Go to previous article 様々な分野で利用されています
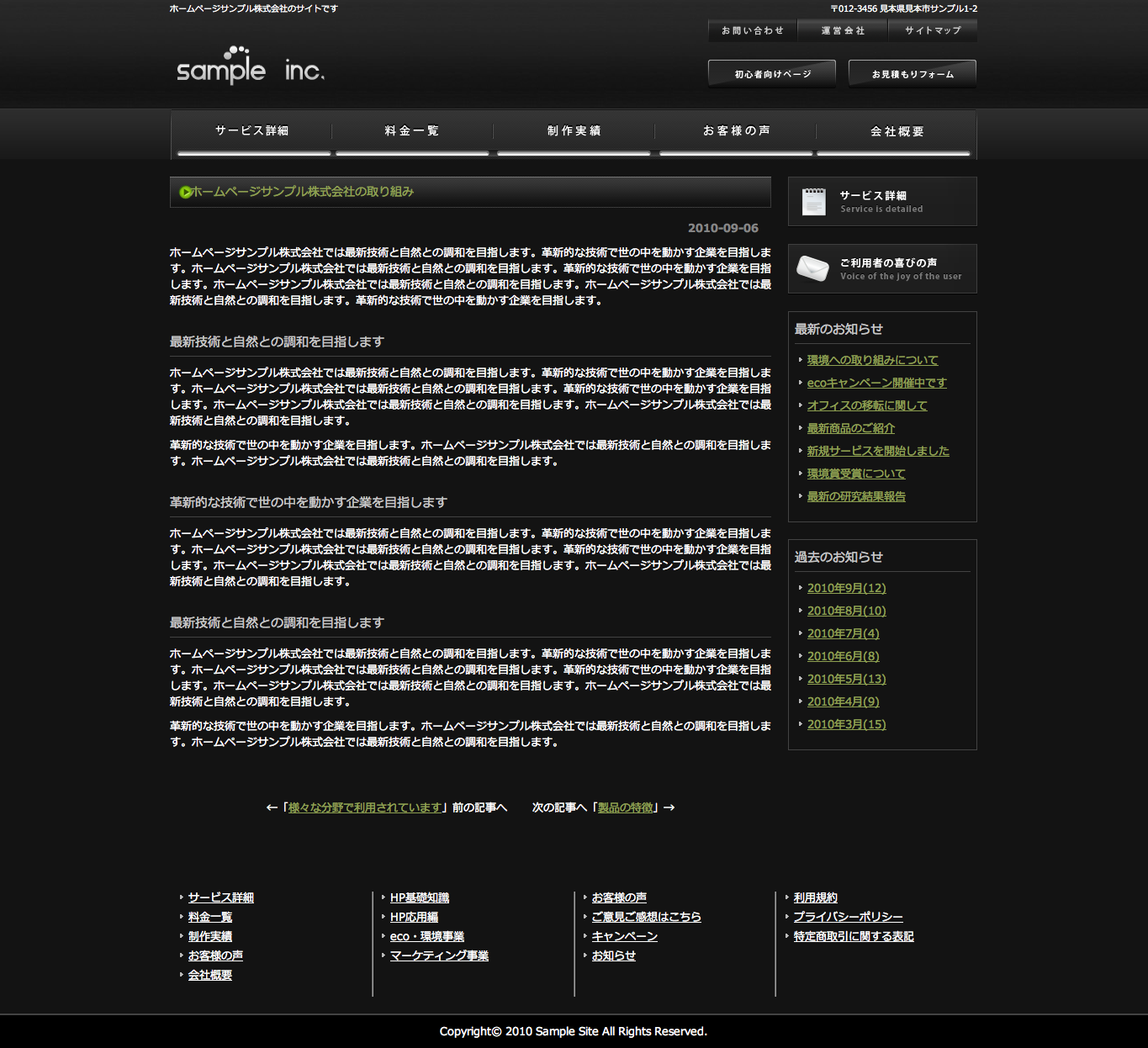Image resolution: width=1148 pixels, height=1048 pixels. pyautogui.click(x=365, y=807)
